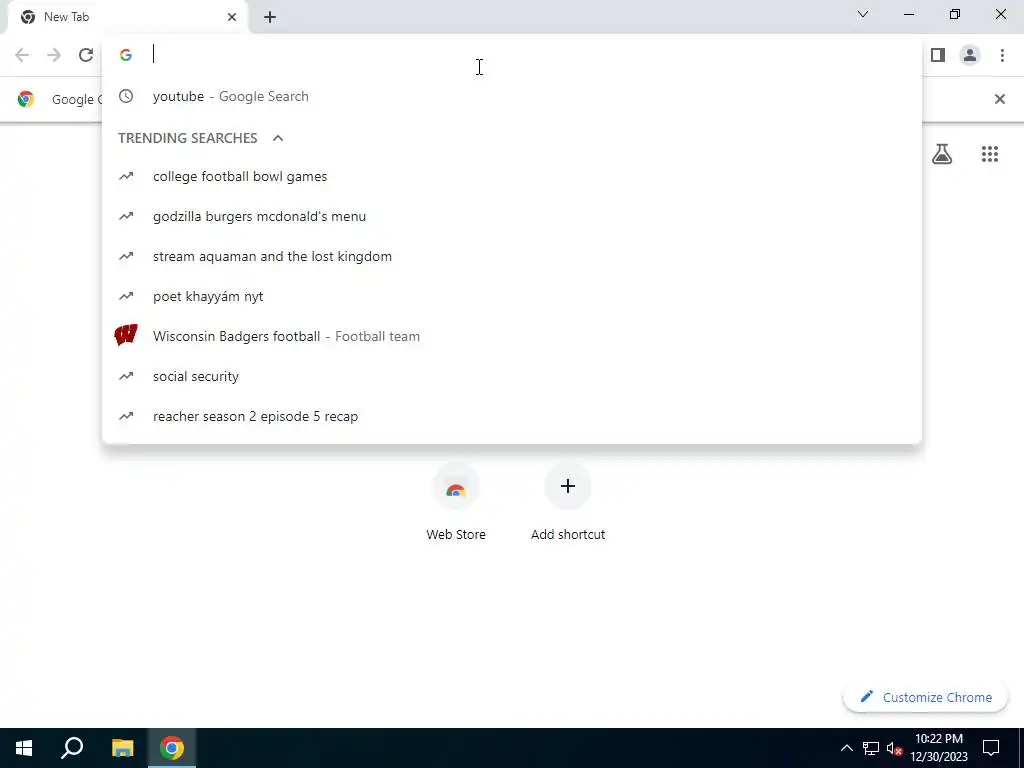Click trending arrow icon beside social security
1024x768 pixels.
point(126,376)
